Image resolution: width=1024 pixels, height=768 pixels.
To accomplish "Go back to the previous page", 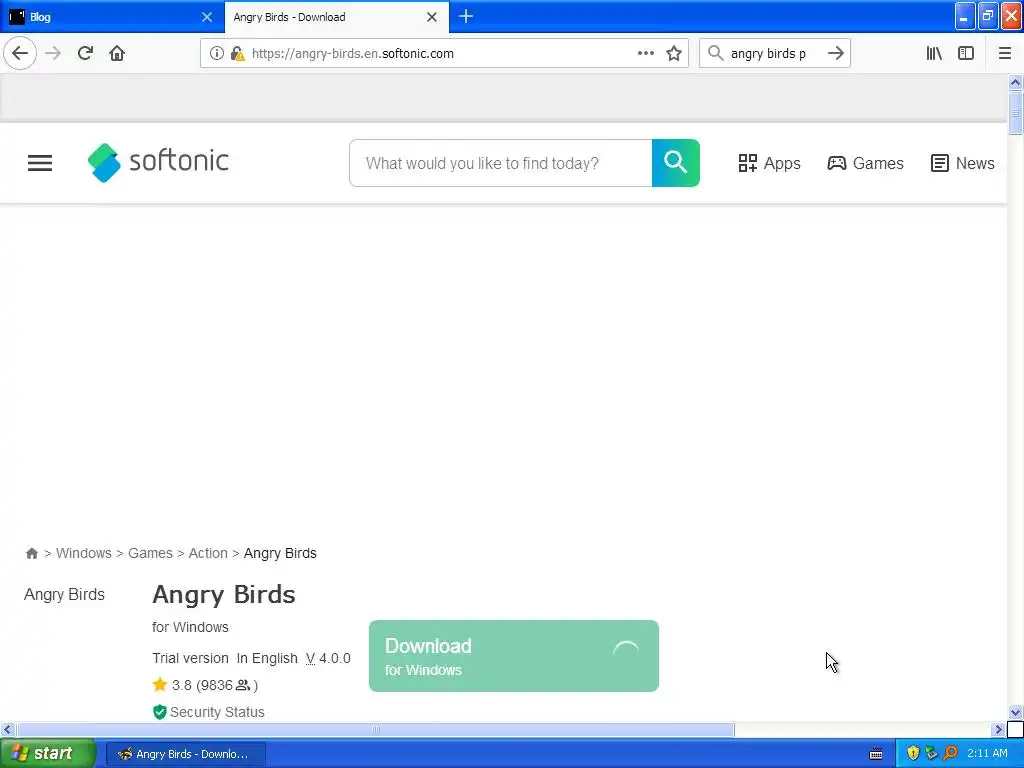I will (20, 53).
